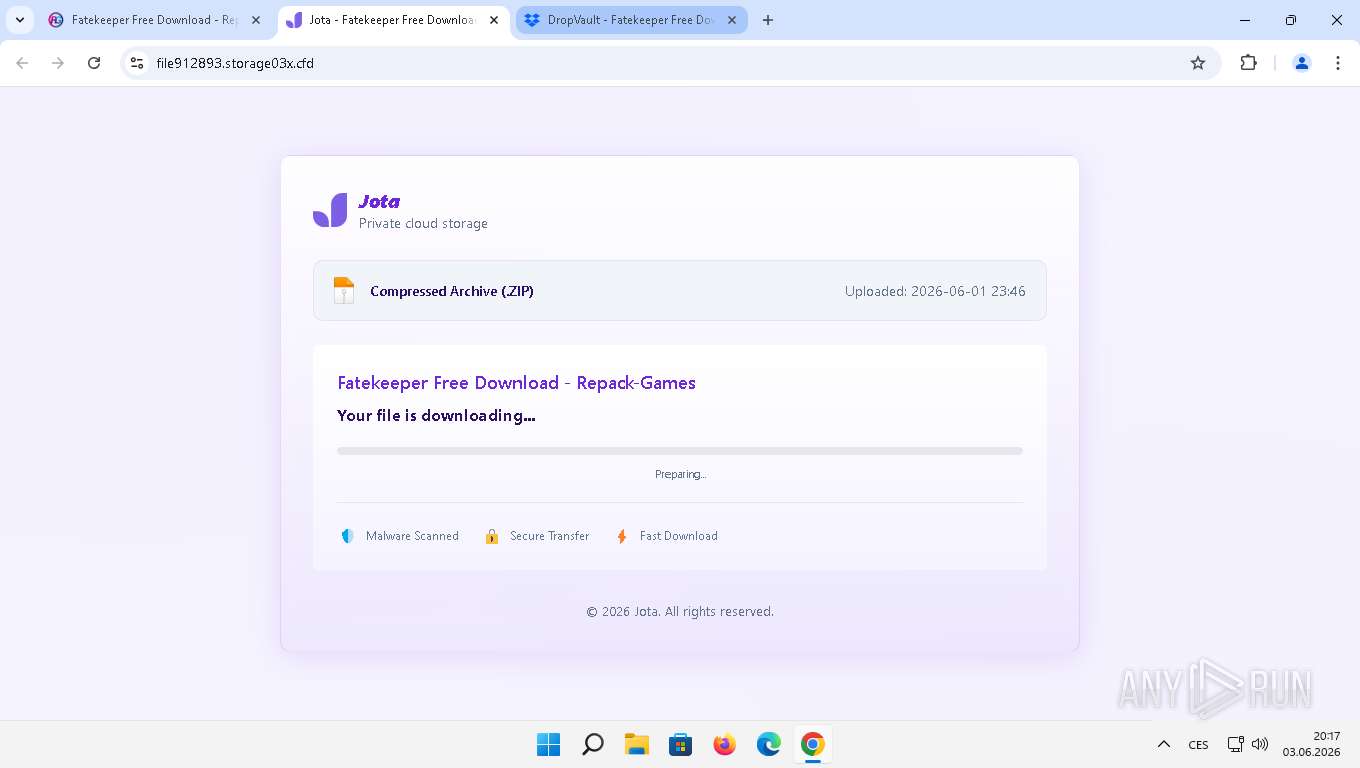1360x768 pixels.
Task: Switch to the DropVault Fatekeeper tab
Action: (x=631, y=20)
